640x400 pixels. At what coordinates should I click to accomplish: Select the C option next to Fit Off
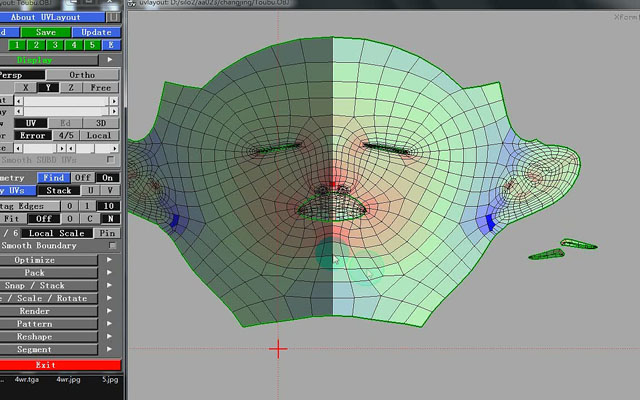[89, 218]
